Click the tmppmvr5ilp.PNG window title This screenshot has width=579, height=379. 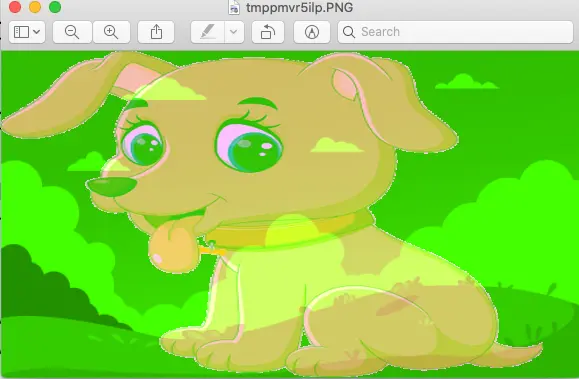tap(299, 7)
